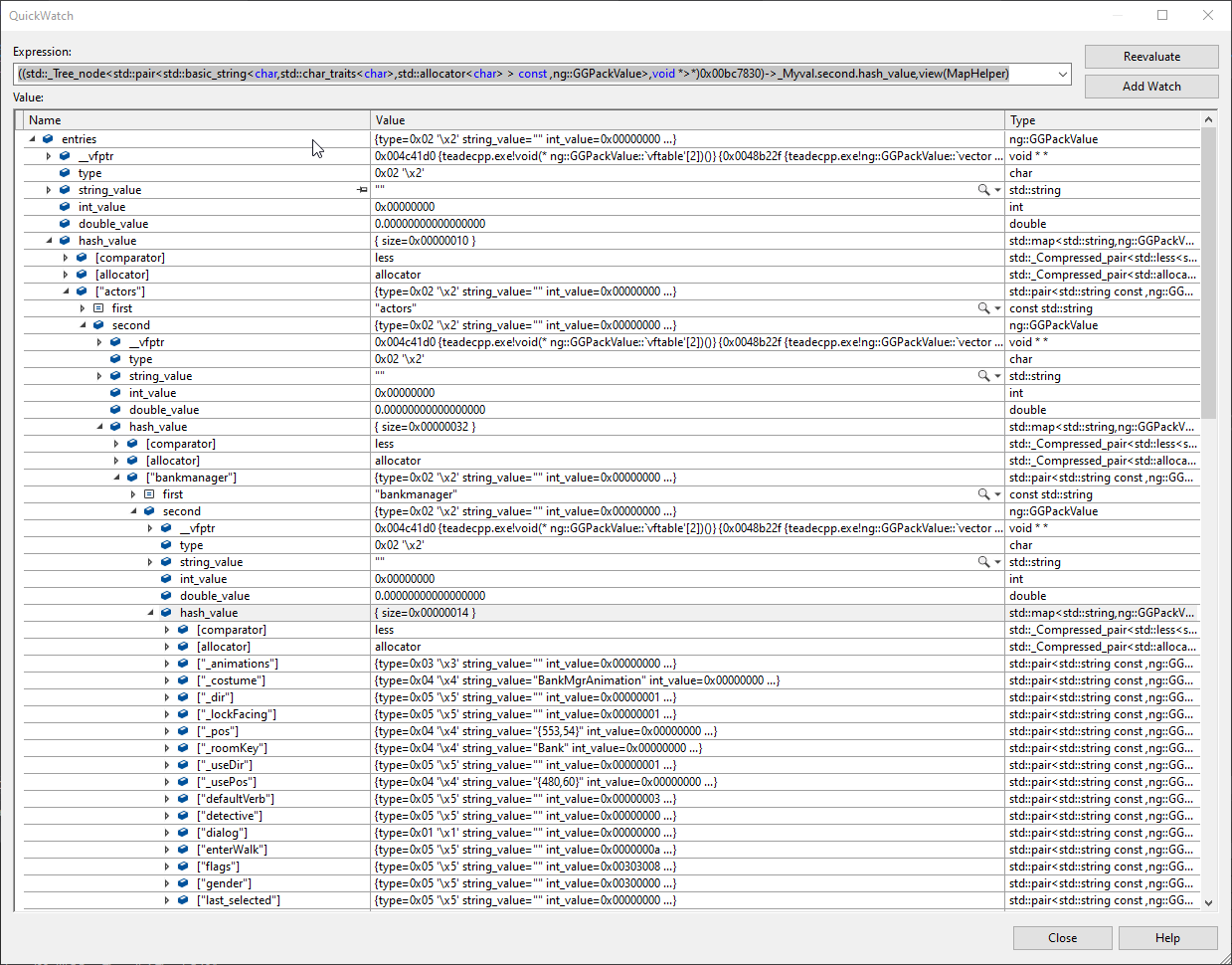Click the vertical scrollbar thumb
The height and width of the screenshot is (965, 1232).
click(x=1208, y=274)
